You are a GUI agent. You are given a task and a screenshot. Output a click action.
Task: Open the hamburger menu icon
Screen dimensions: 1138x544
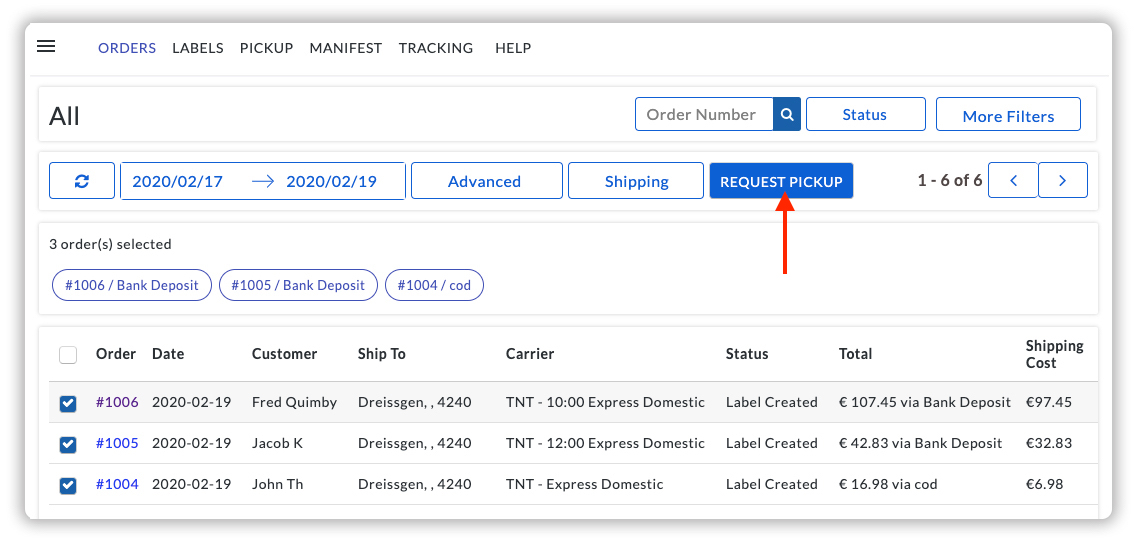tap(46, 46)
